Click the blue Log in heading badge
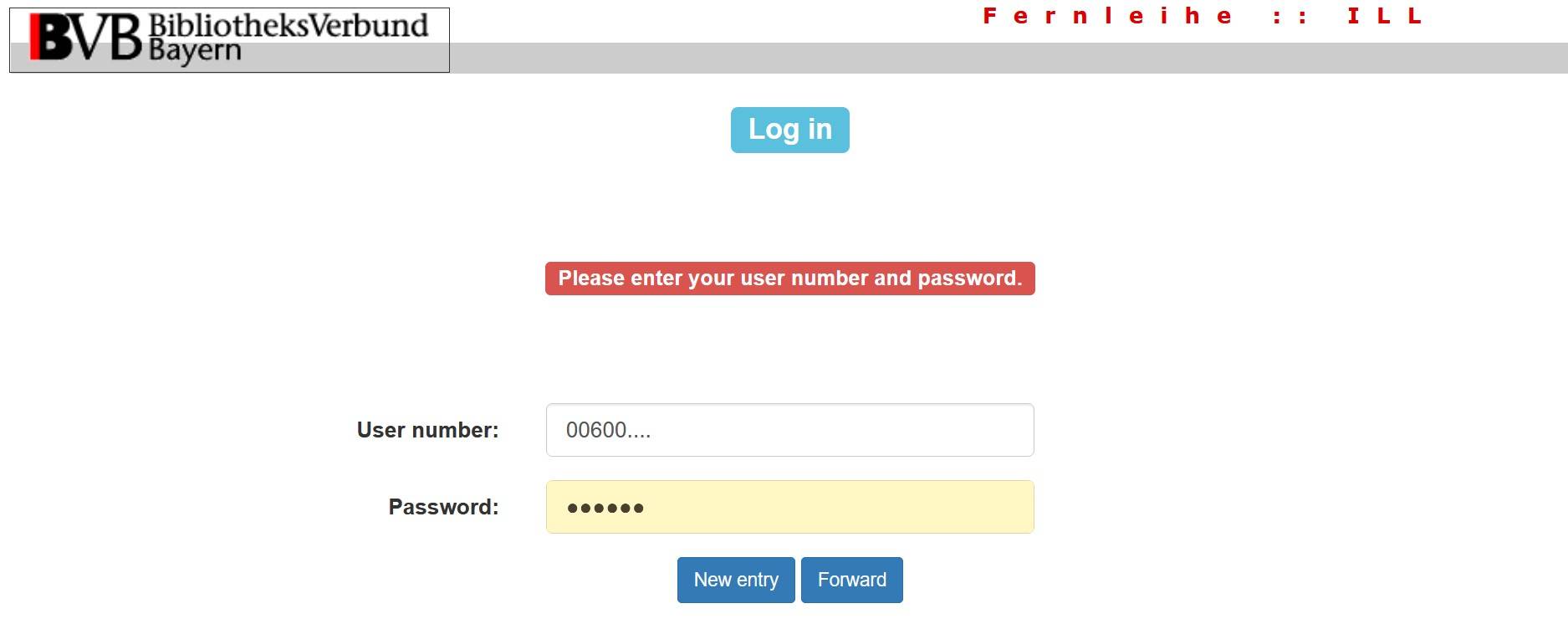 click(789, 130)
